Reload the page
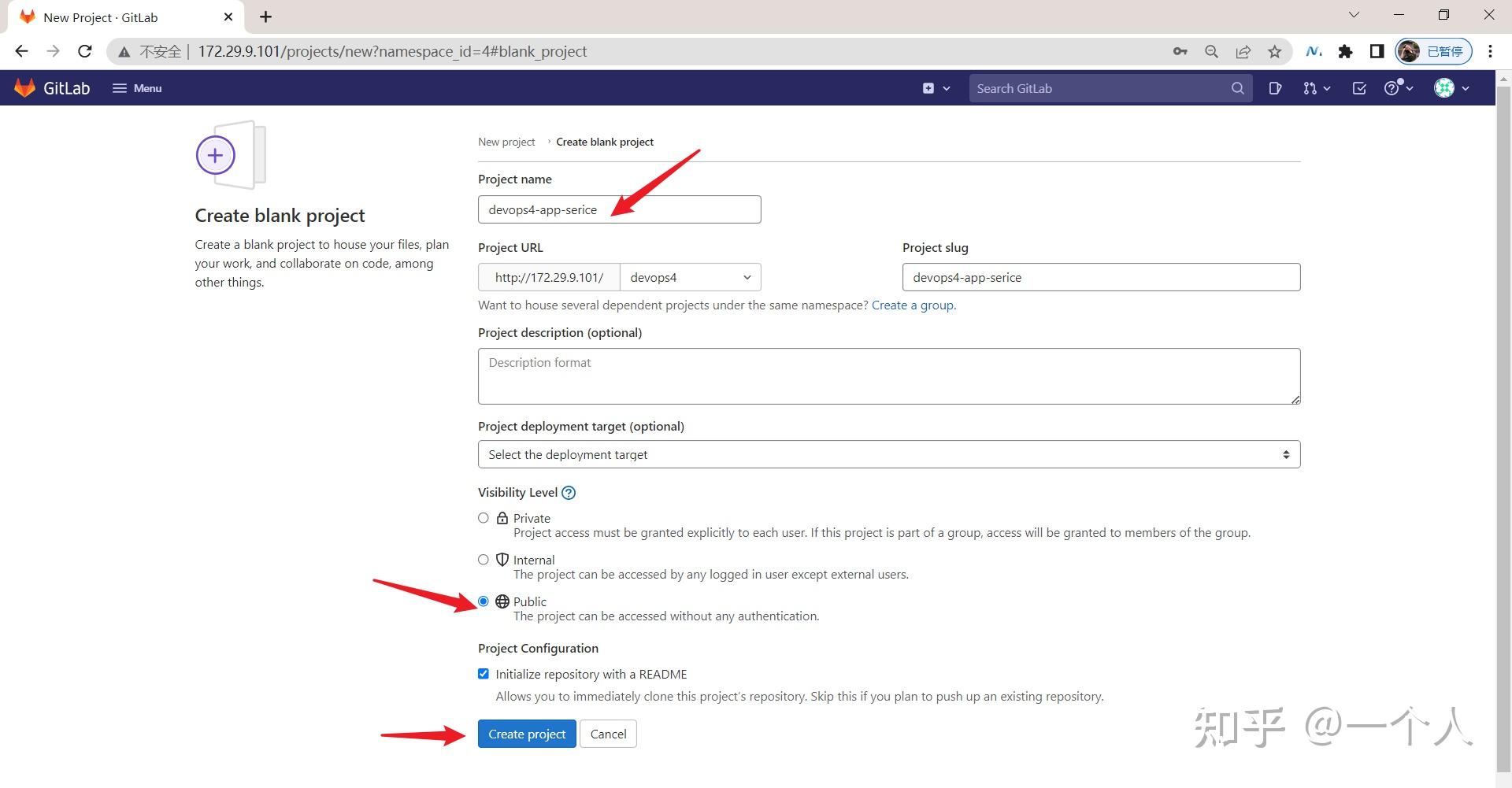Viewport: 1512px width, 788px height. pyautogui.click(x=85, y=51)
